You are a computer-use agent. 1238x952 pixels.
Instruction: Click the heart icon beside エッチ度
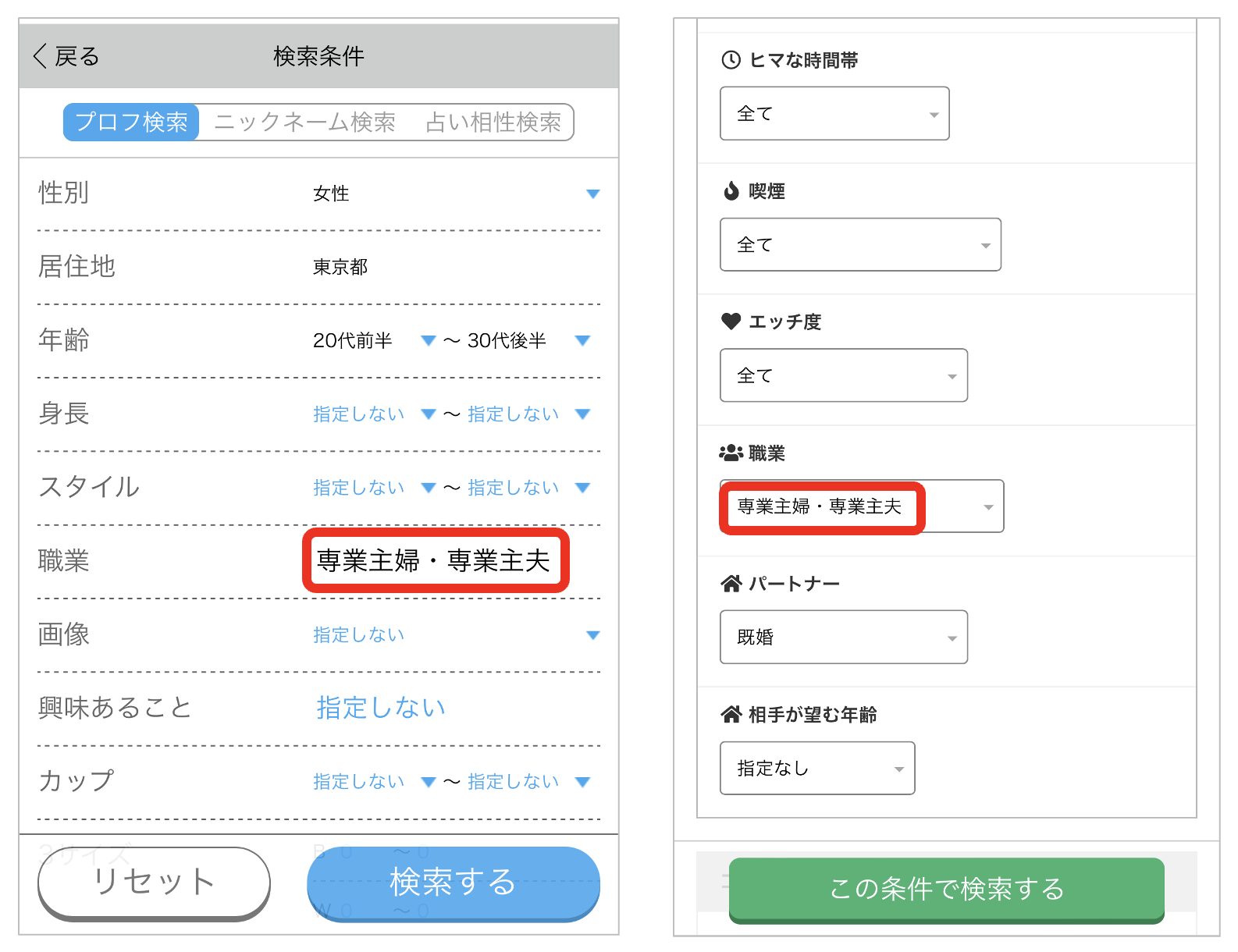(731, 321)
